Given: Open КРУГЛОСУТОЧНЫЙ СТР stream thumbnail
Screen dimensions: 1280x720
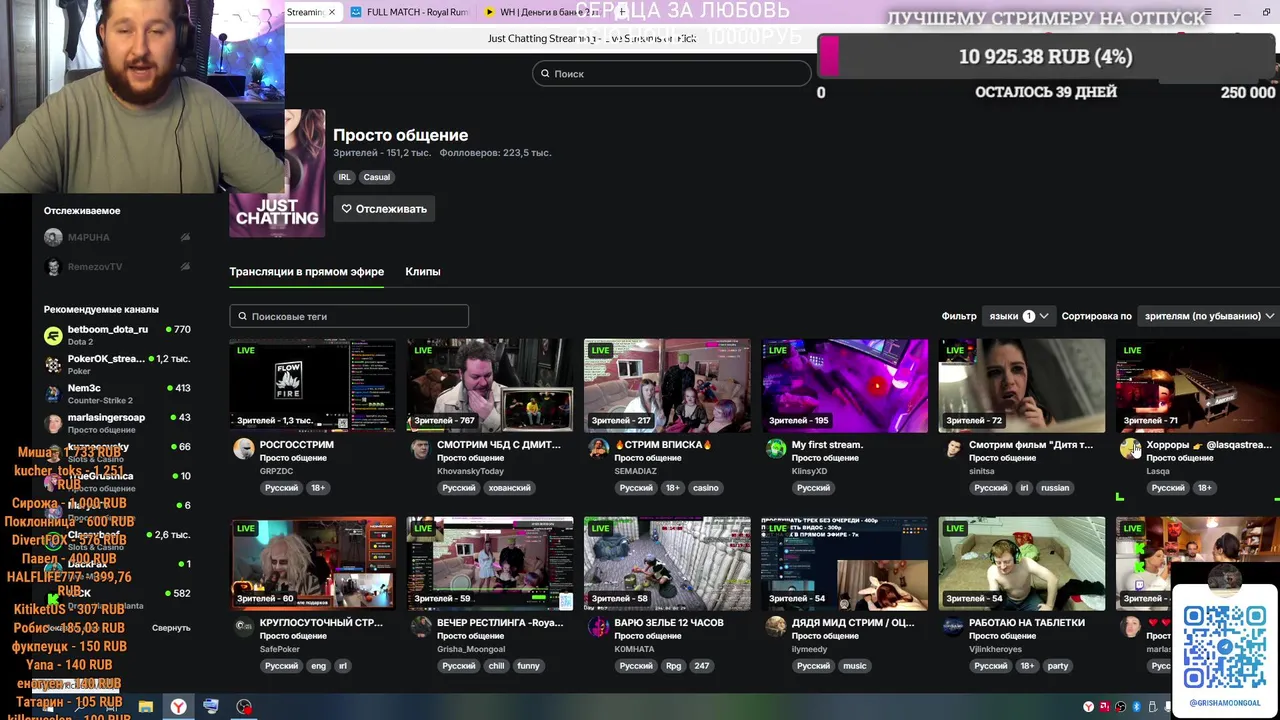Looking at the screenshot, I should (312, 563).
